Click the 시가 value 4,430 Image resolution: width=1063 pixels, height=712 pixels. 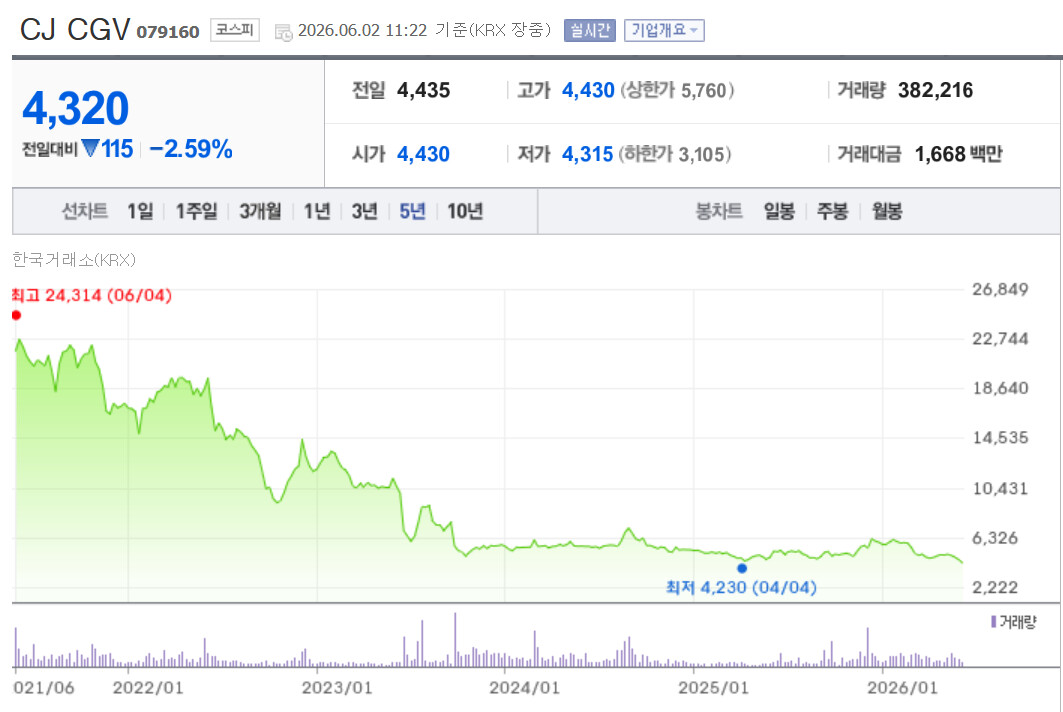(424, 155)
